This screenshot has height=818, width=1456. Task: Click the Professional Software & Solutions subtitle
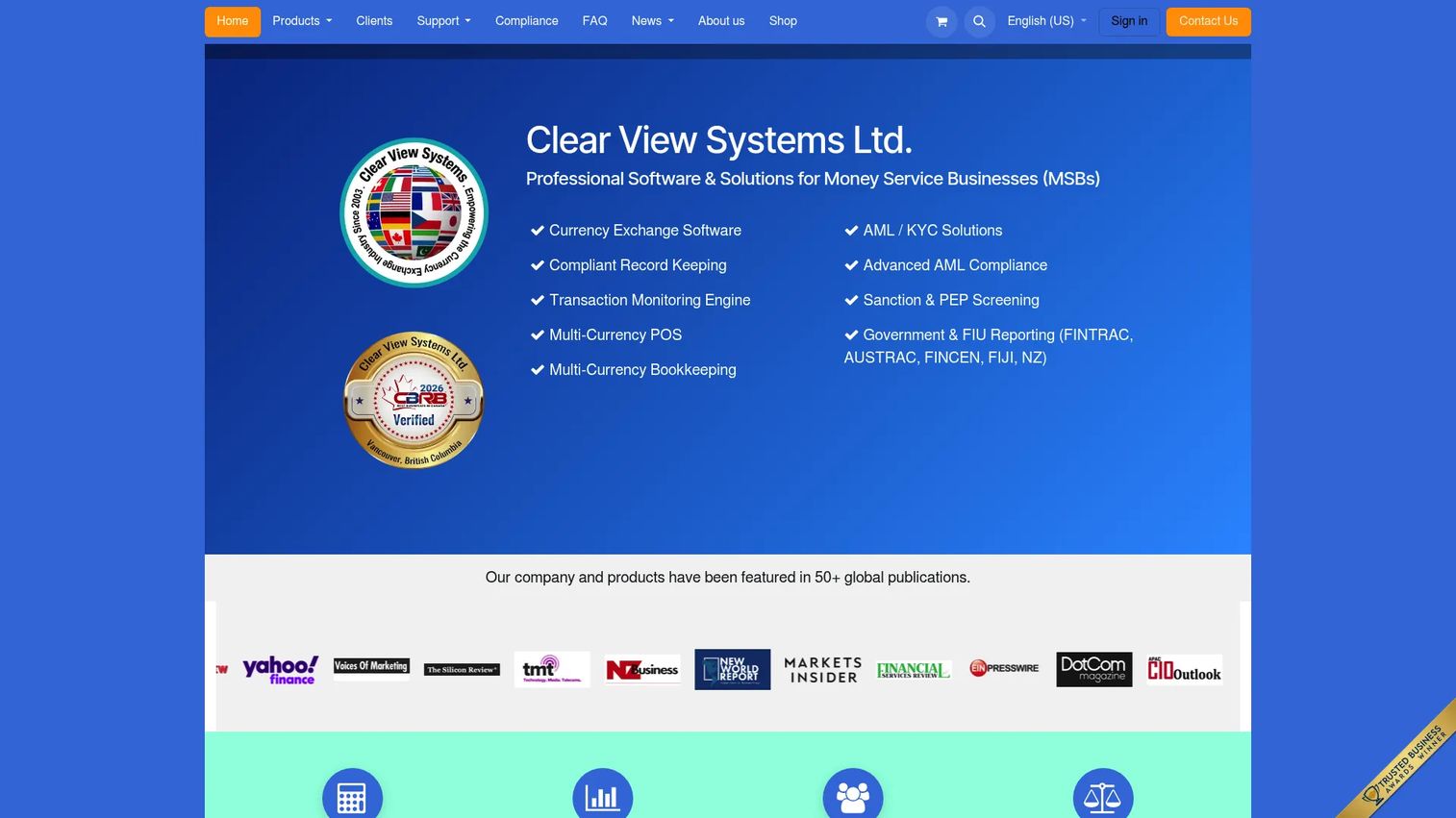813,179
